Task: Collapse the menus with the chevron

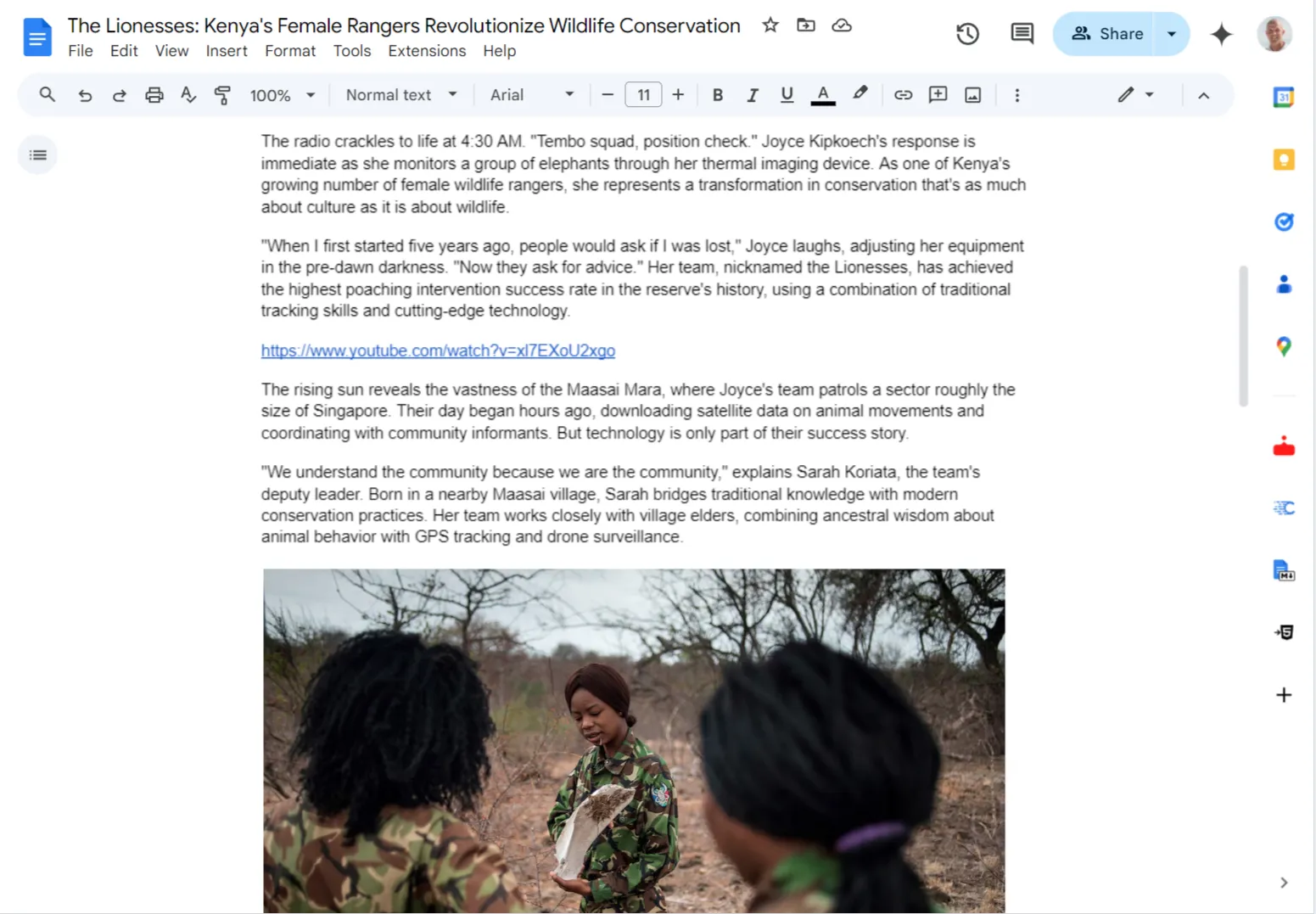Action: (x=1203, y=95)
